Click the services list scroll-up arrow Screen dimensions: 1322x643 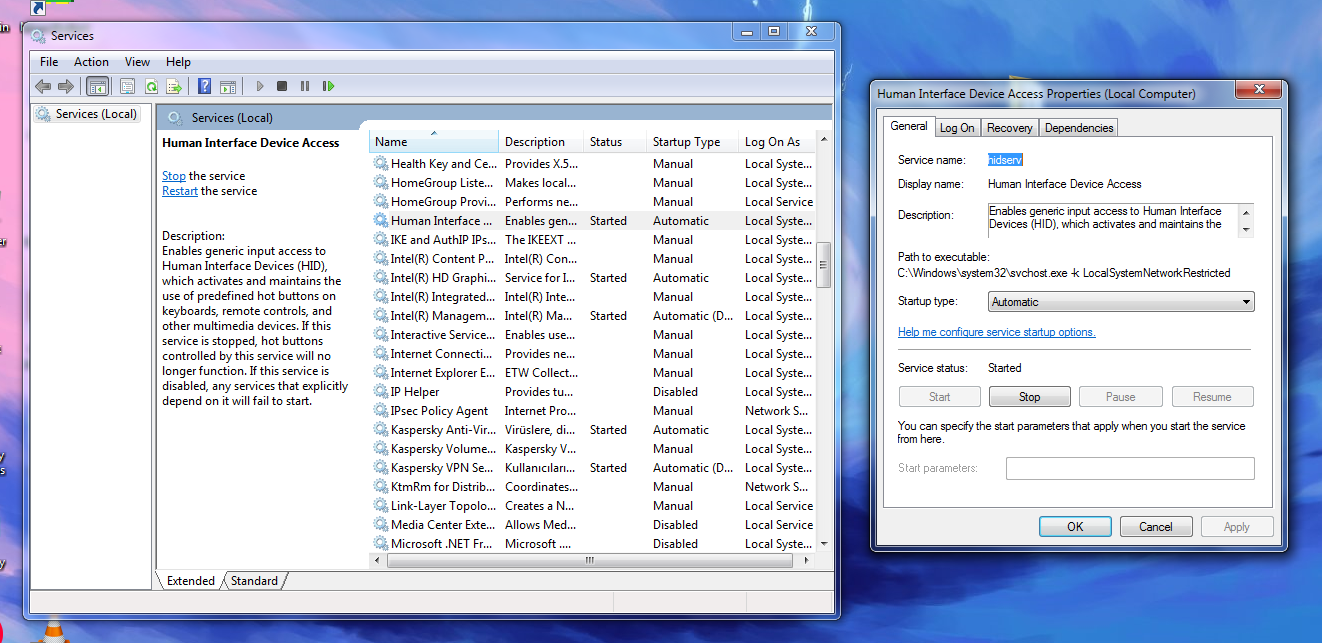pyautogui.click(x=824, y=137)
